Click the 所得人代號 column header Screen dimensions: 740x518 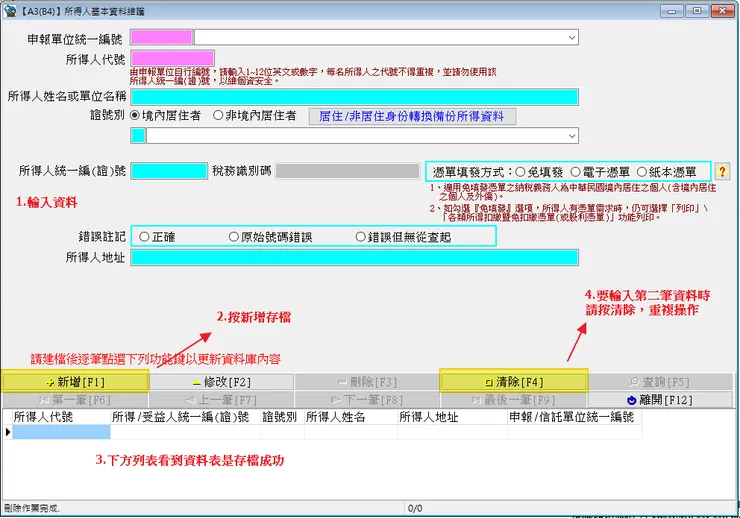coord(61,417)
